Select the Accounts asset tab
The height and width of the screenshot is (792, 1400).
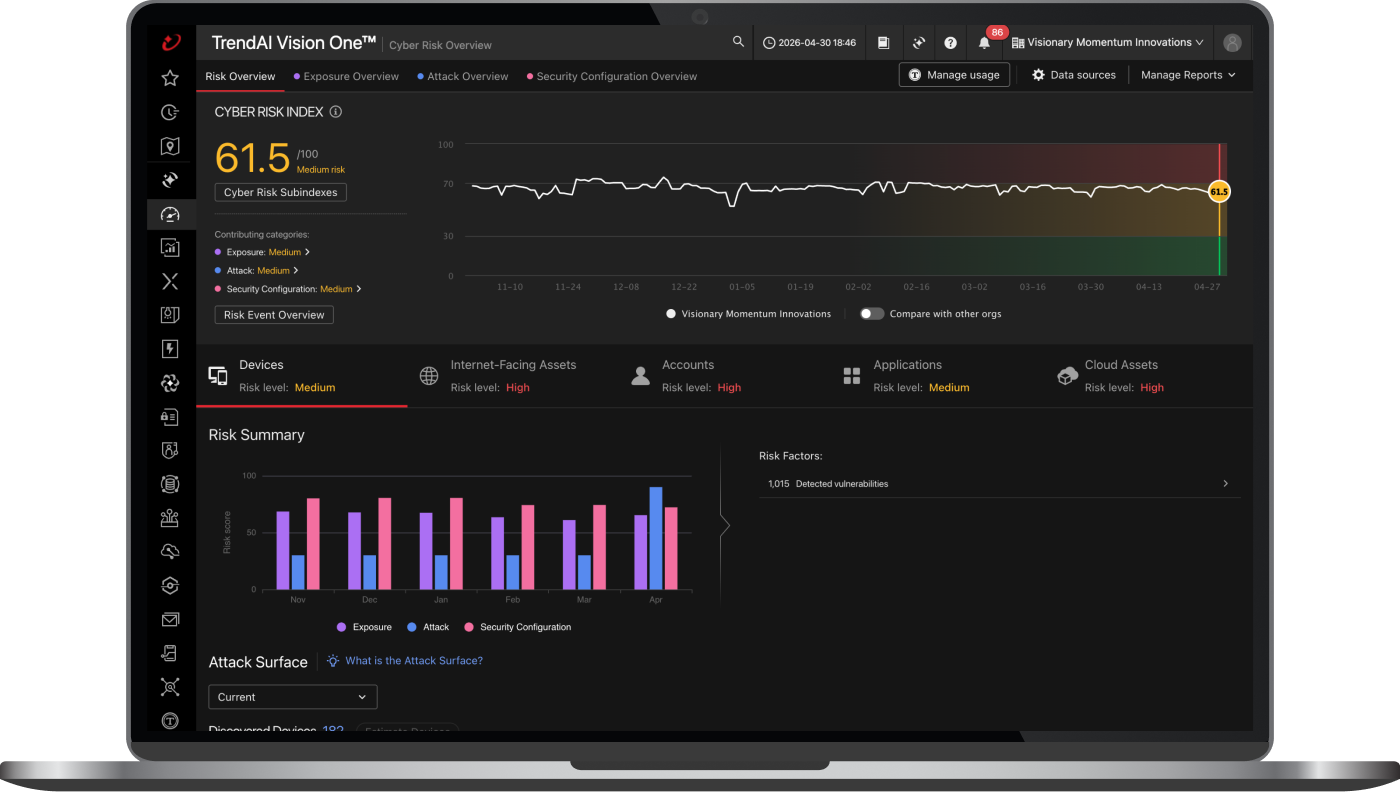pyautogui.click(x=725, y=376)
